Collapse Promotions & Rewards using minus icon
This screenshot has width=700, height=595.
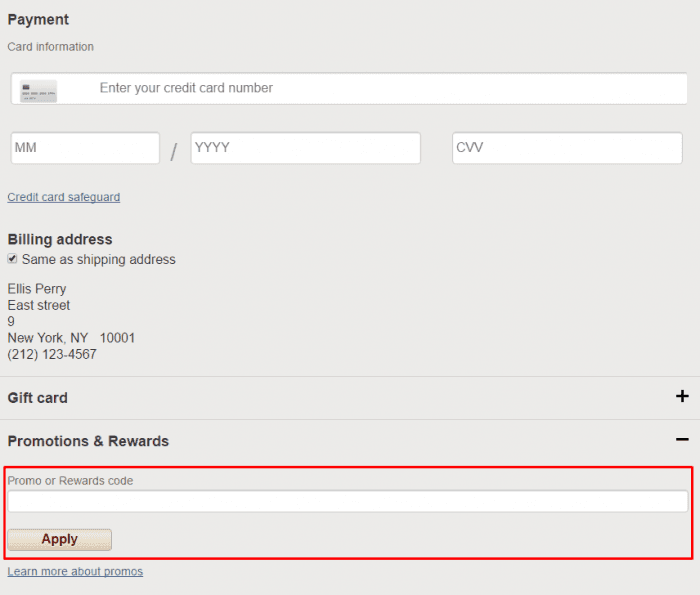682,440
